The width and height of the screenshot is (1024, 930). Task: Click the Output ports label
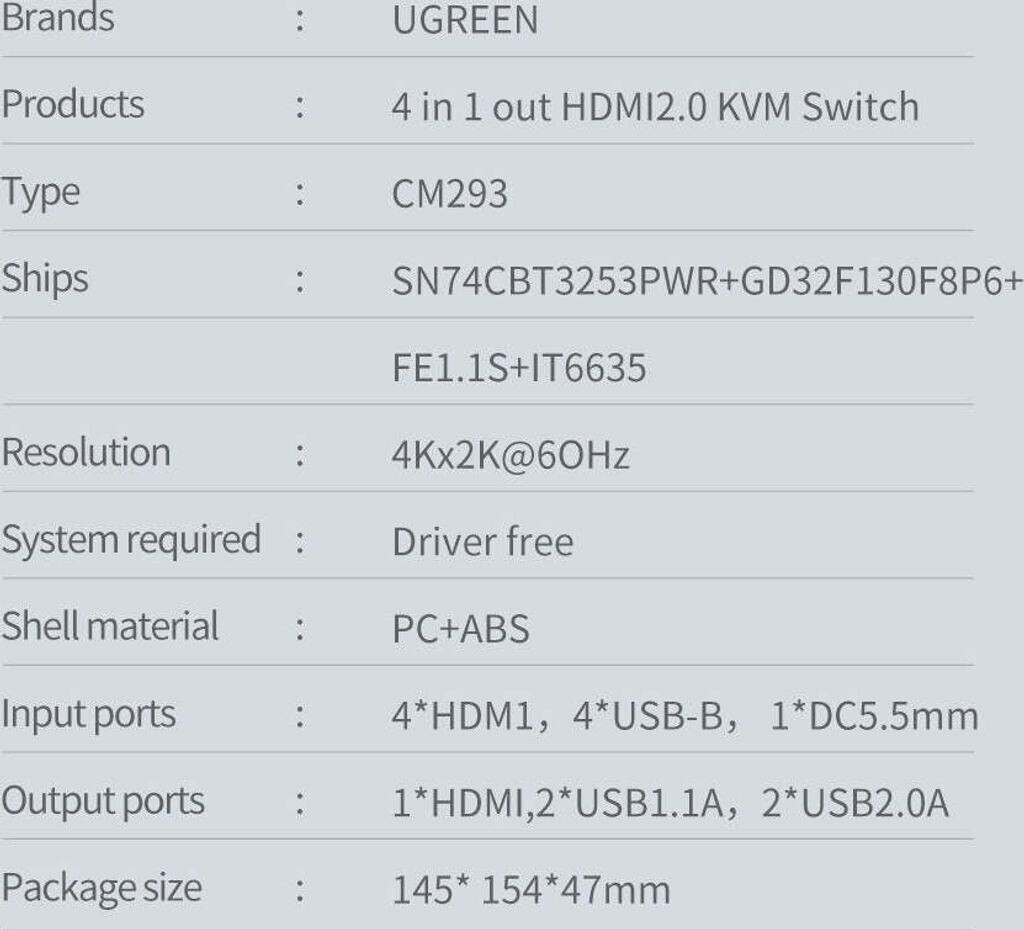click(x=103, y=801)
